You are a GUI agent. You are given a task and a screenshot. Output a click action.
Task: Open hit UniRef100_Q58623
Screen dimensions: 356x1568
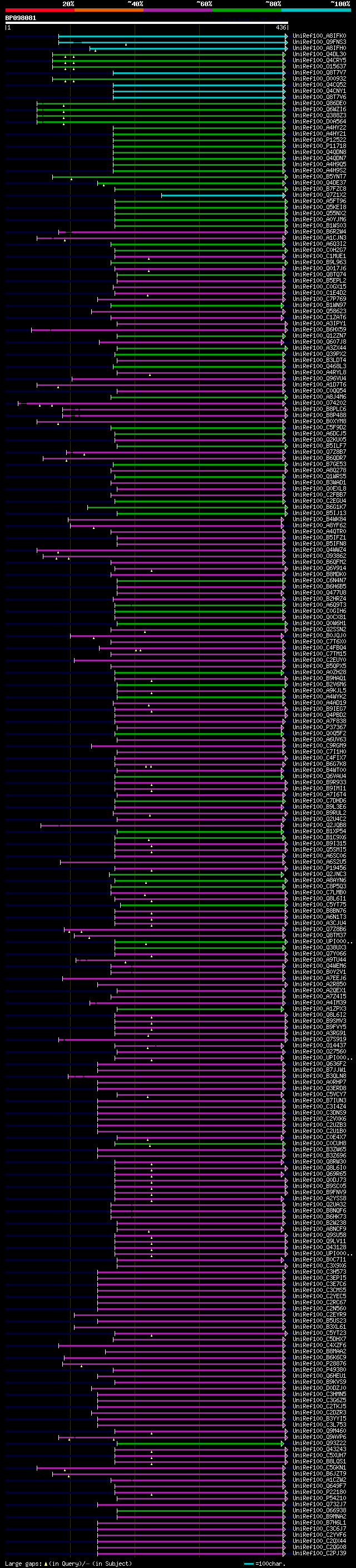(319, 311)
